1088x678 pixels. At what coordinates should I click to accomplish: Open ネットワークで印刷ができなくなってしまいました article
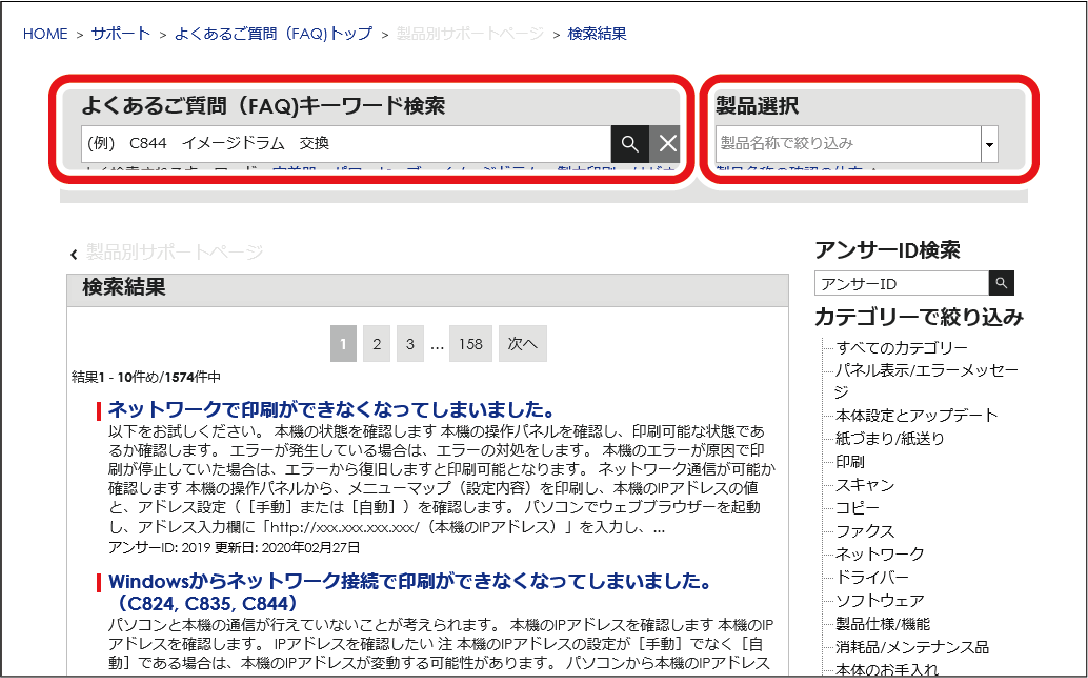coord(331,409)
